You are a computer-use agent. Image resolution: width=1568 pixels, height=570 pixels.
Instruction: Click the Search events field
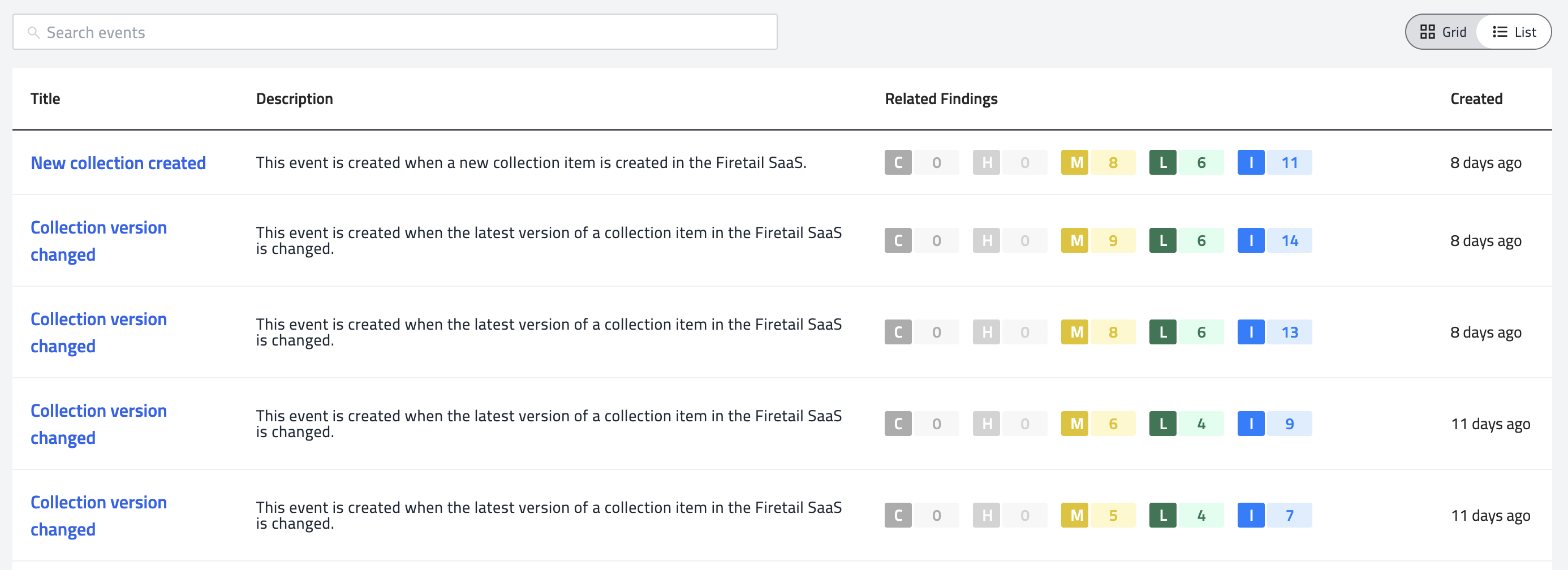pos(394,32)
